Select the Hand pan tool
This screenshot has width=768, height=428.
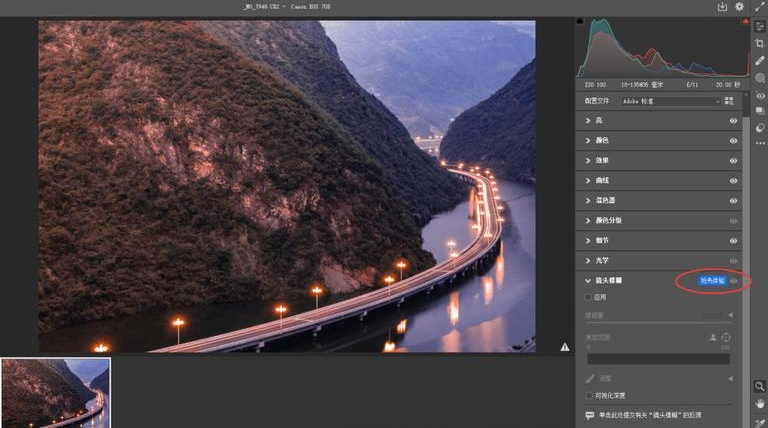pos(760,404)
